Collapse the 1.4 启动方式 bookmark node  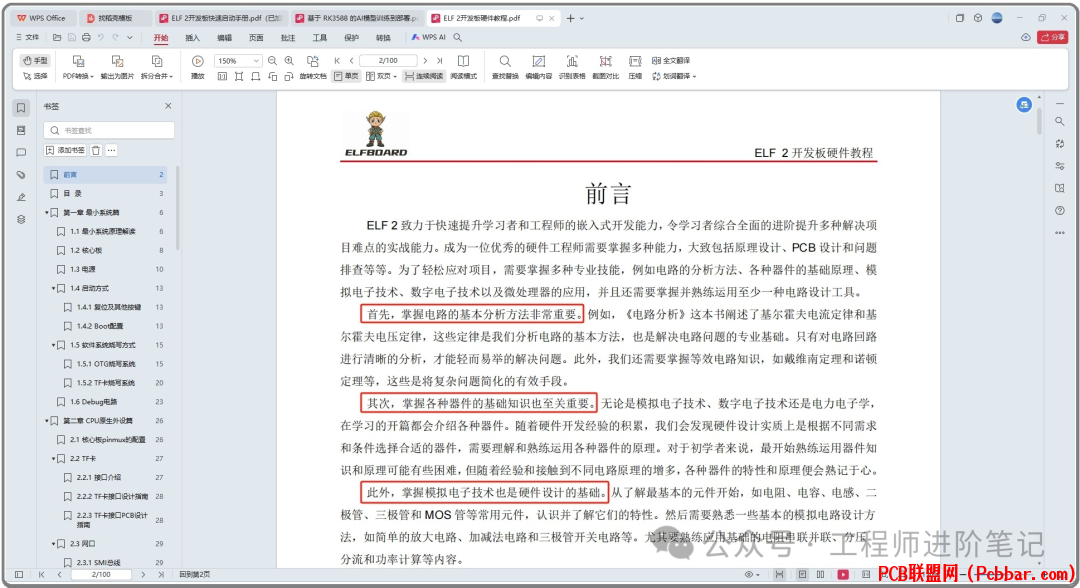click(x=54, y=288)
